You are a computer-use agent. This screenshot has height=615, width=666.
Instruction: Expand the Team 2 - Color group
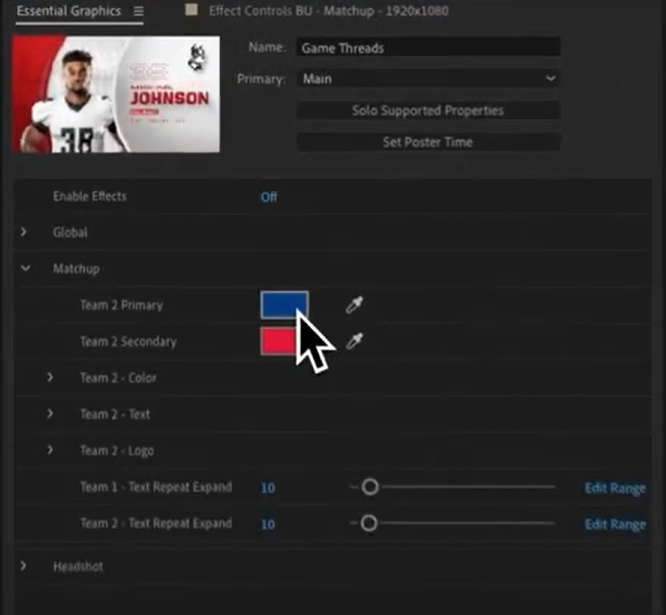(50, 378)
